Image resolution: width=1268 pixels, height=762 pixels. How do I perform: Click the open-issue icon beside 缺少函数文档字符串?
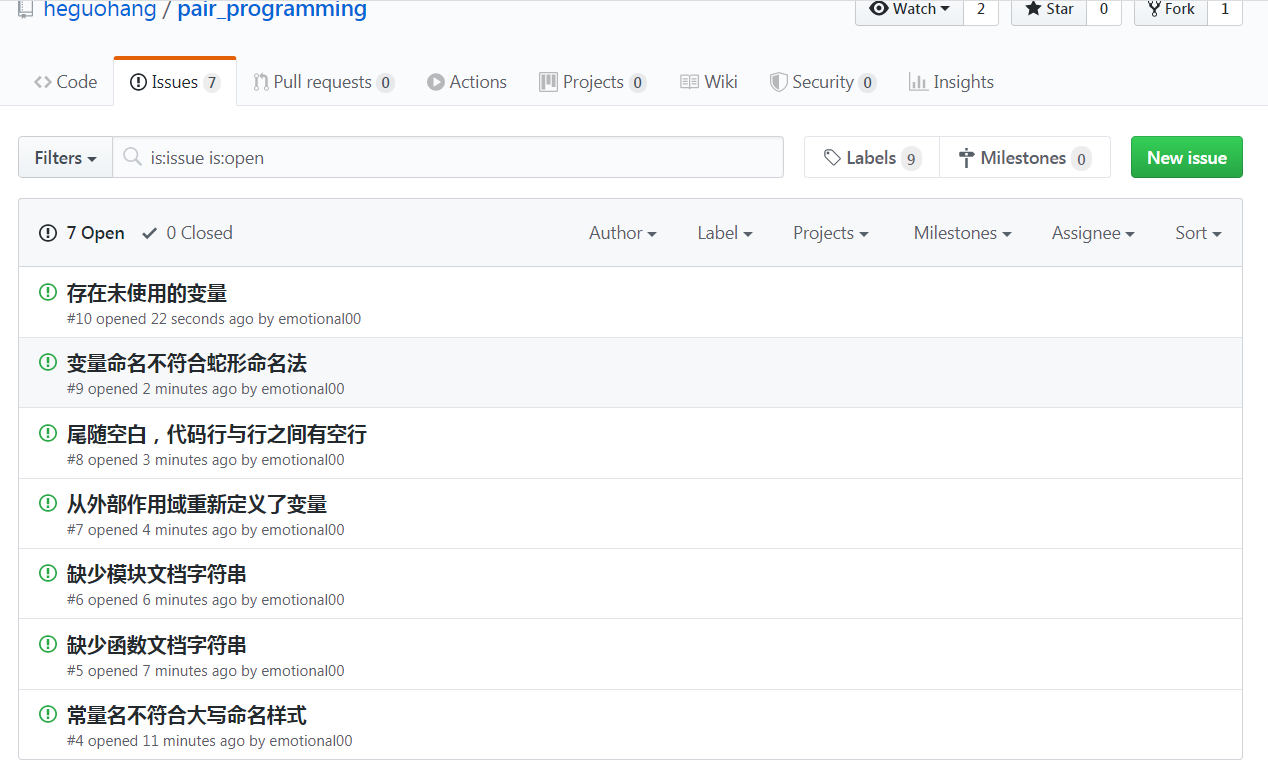pyautogui.click(x=47, y=644)
